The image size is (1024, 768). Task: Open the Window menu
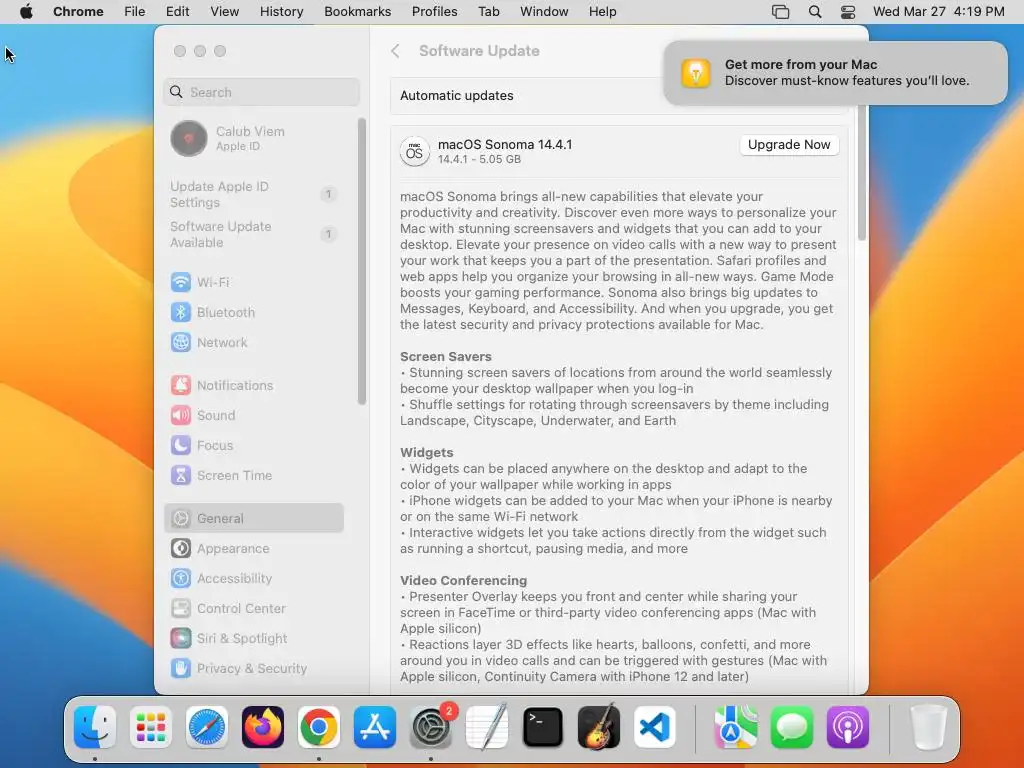click(544, 12)
